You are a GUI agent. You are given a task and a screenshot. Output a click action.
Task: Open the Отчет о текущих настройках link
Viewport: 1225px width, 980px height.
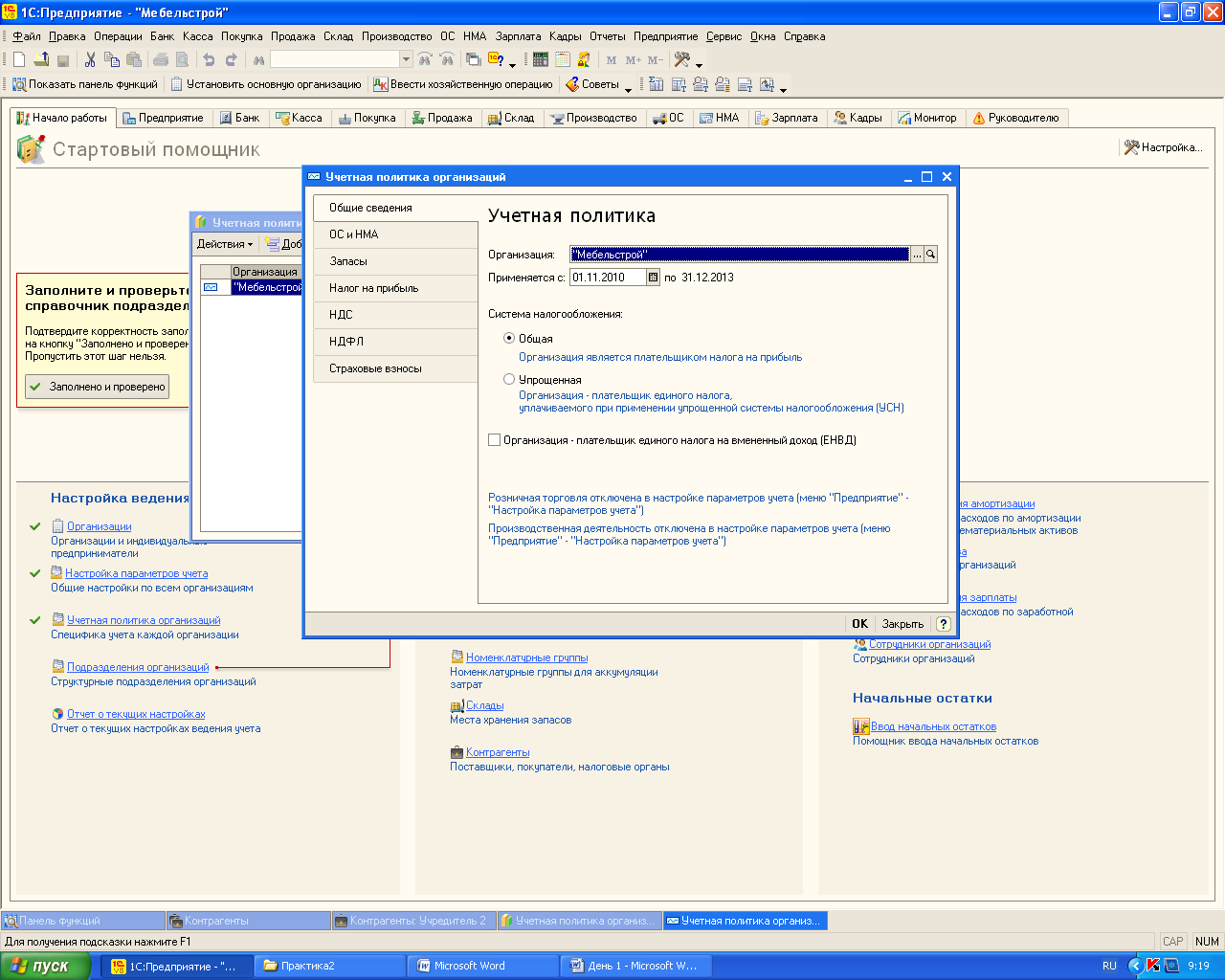136,714
